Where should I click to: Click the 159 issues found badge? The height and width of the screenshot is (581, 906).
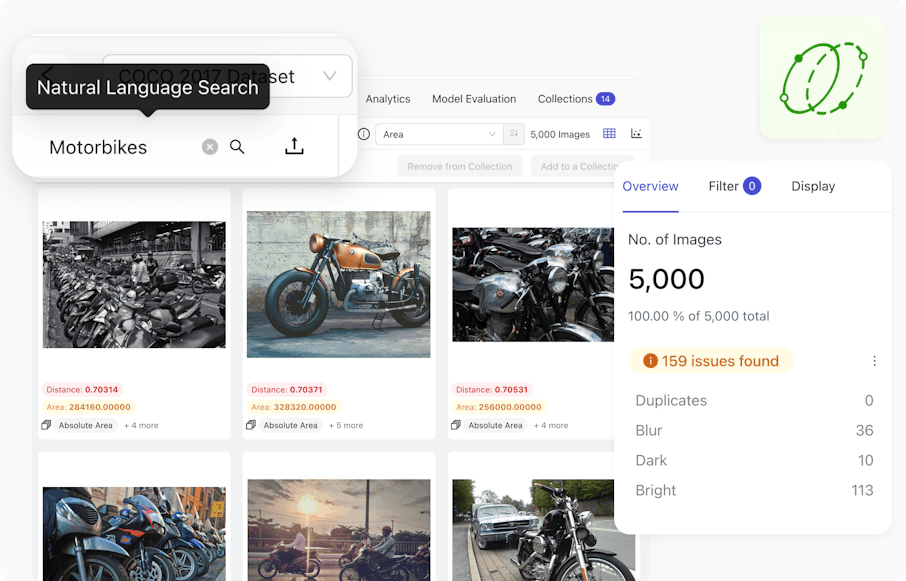pos(711,361)
